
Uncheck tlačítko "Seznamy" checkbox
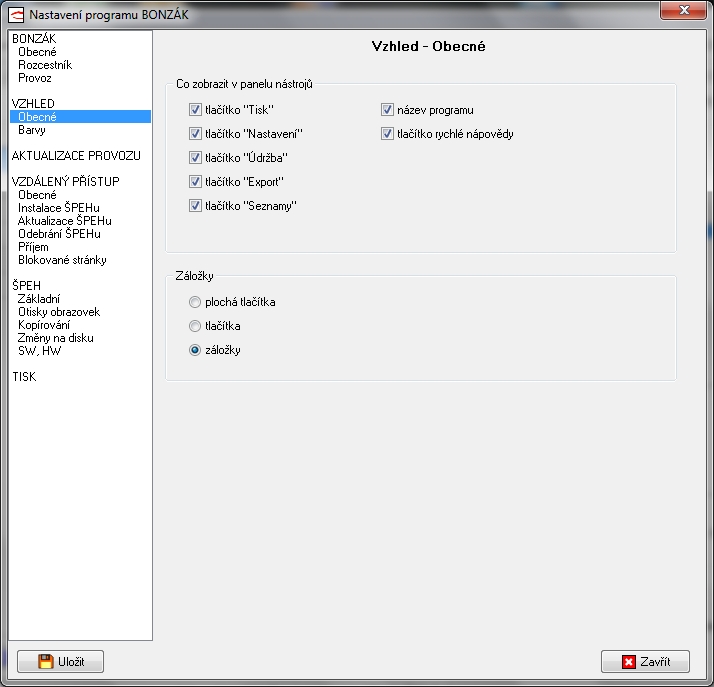195,206
